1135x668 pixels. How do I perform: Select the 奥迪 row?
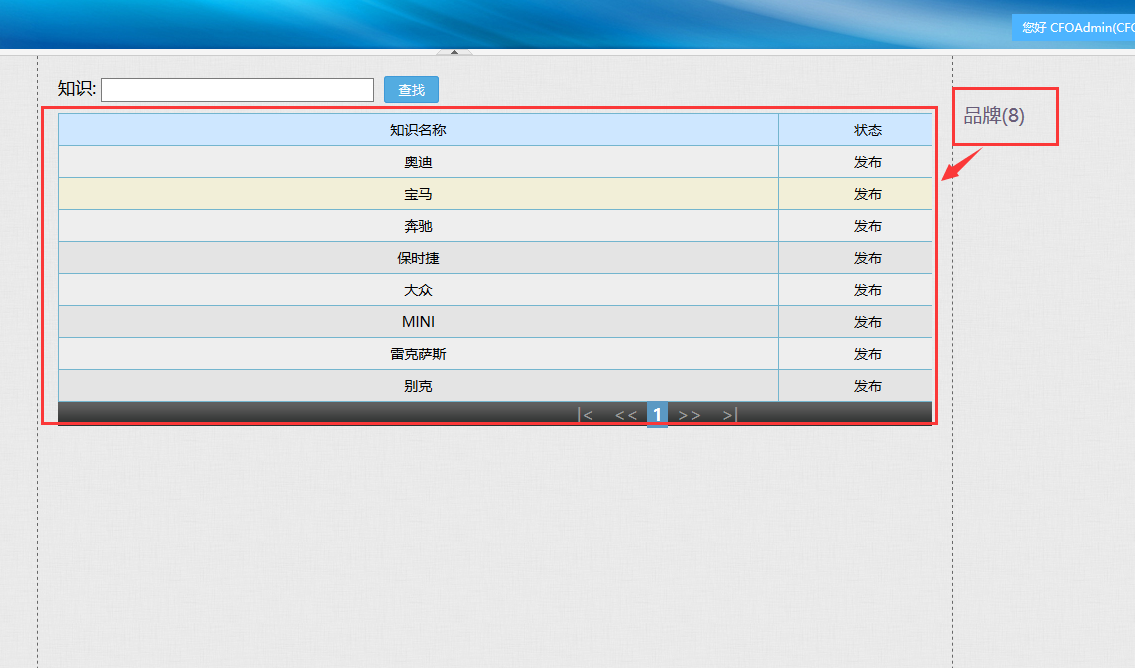[x=418, y=162]
